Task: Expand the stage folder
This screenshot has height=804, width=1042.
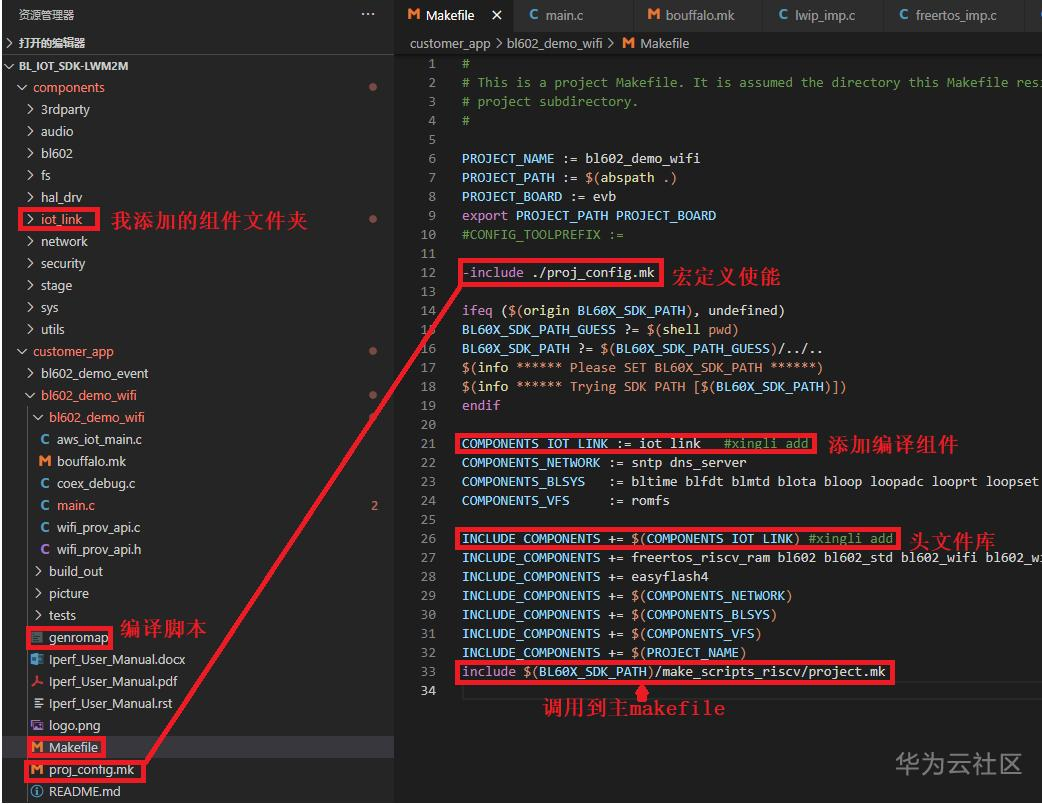Action: click(x=56, y=285)
